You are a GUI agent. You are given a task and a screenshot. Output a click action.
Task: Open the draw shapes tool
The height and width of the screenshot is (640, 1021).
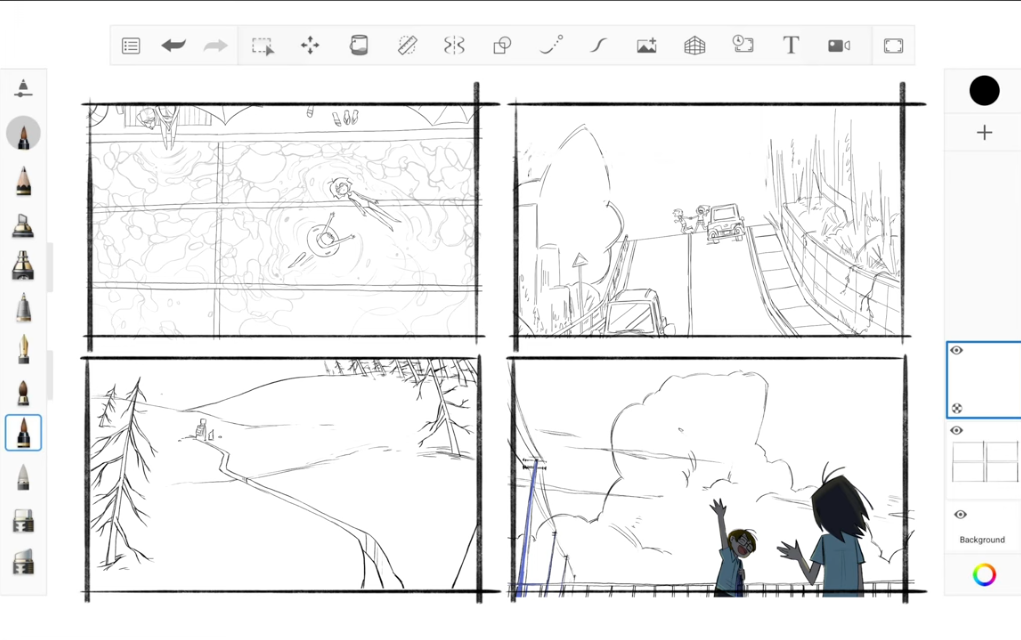coord(502,46)
